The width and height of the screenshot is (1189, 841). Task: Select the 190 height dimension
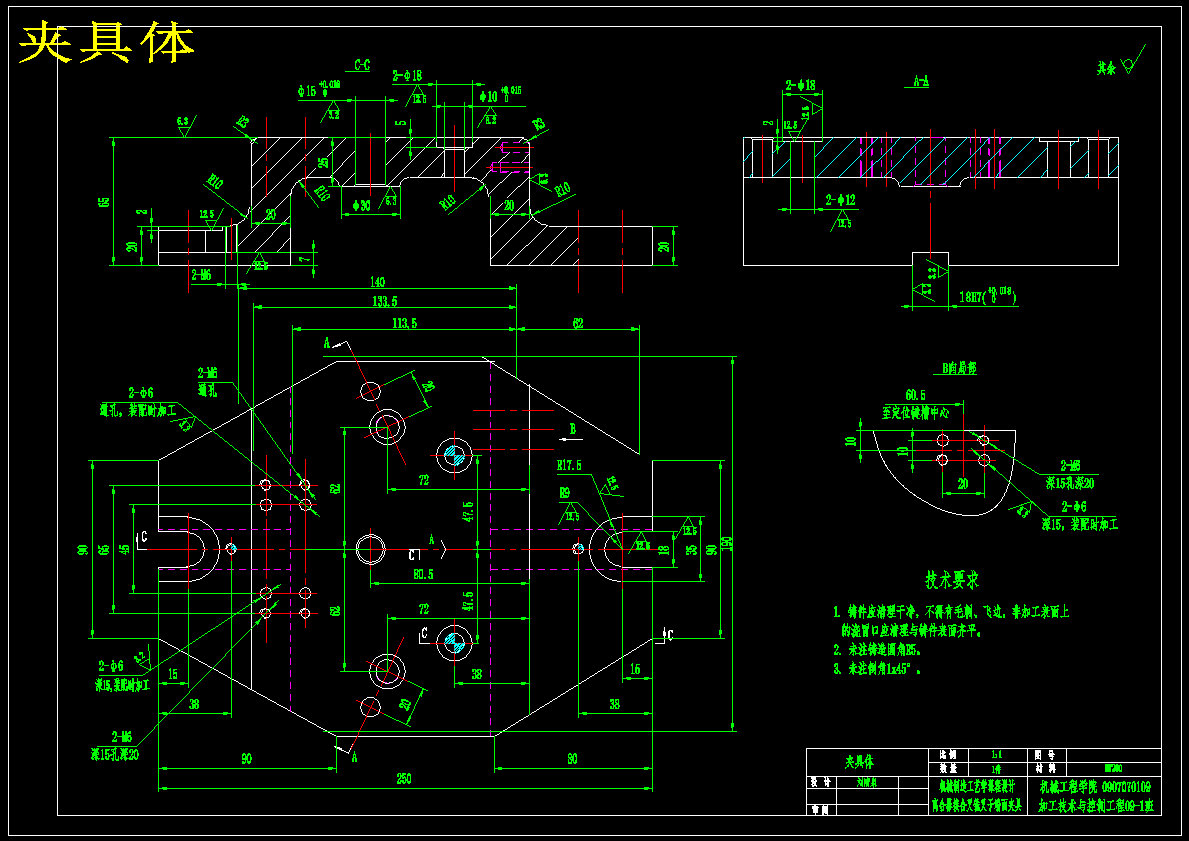(727, 544)
